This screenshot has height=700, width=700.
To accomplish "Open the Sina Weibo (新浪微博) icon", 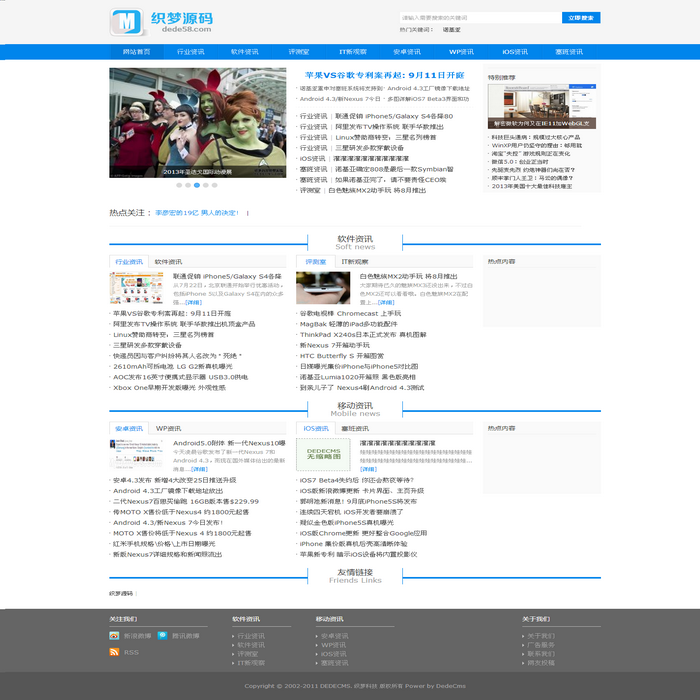I will point(114,635).
